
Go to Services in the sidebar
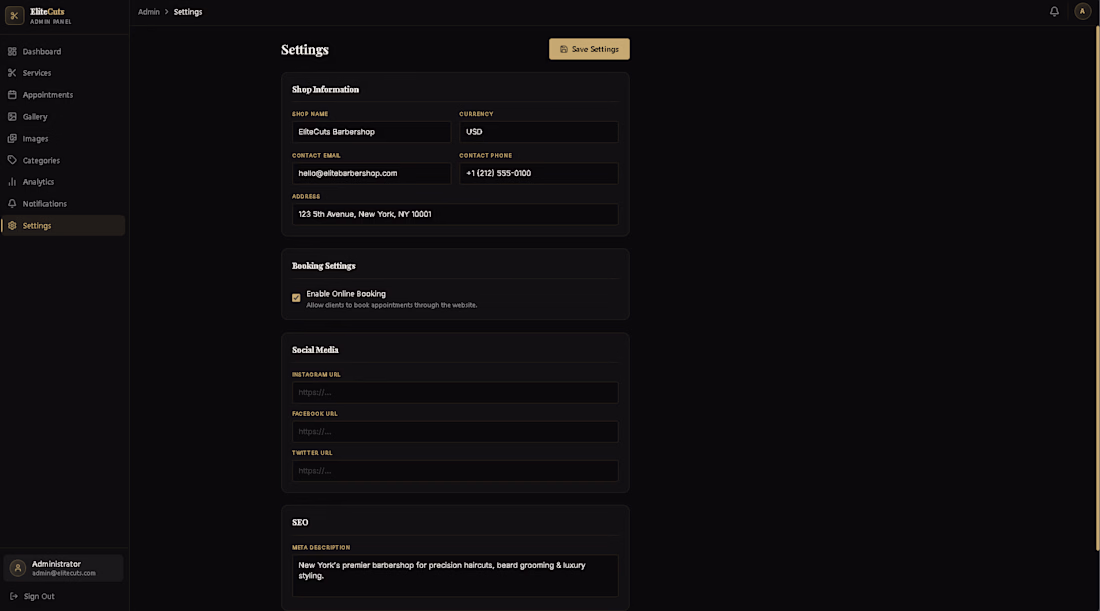(x=63, y=73)
